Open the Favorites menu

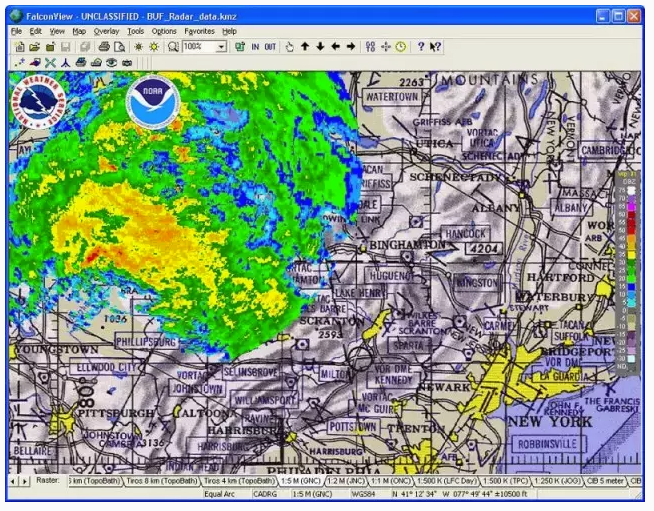[199, 31]
